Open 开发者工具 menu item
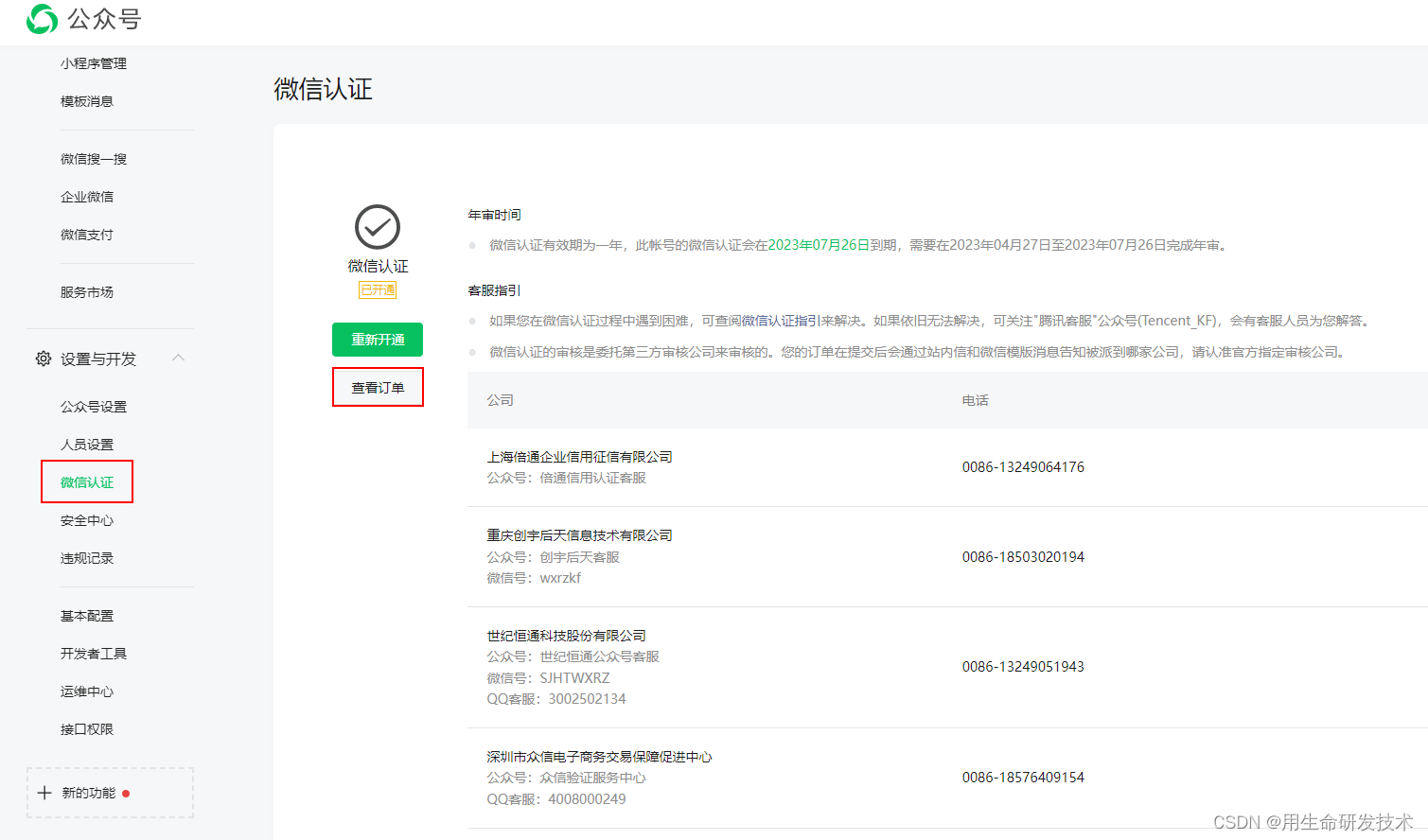 (x=94, y=654)
